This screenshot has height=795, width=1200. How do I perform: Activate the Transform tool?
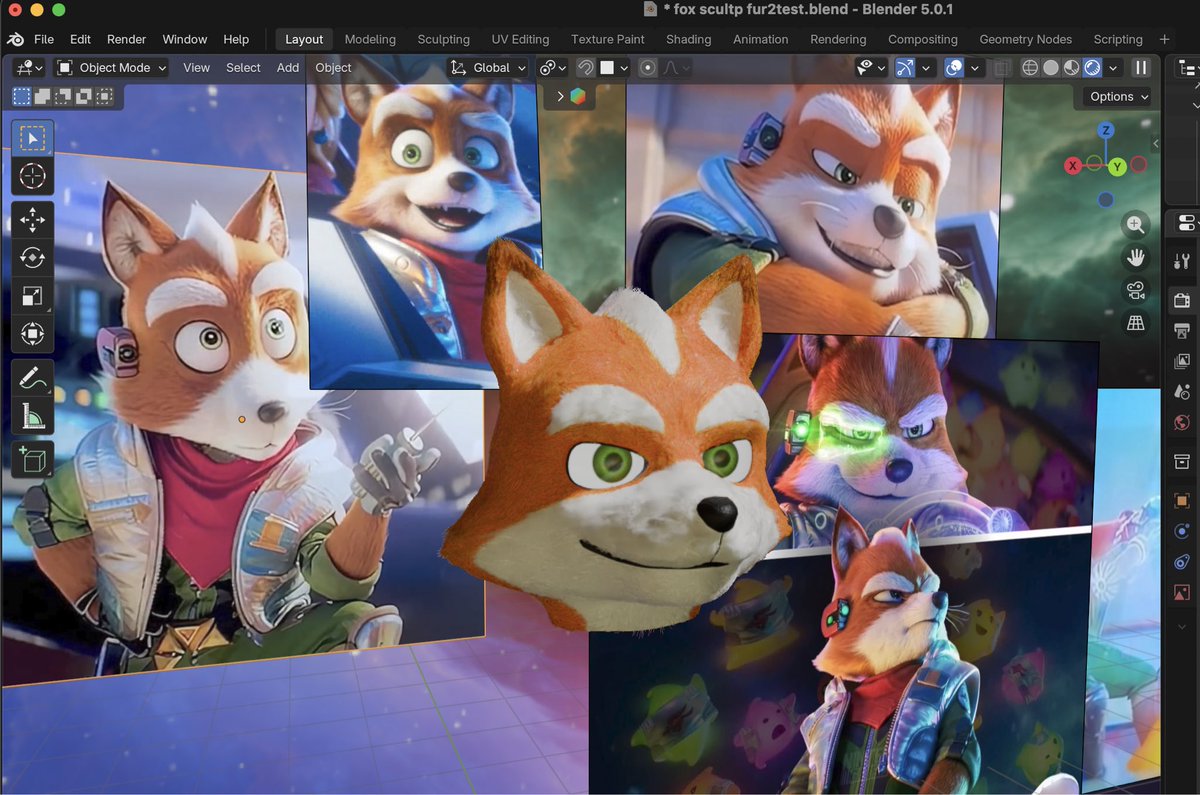[x=33, y=334]
